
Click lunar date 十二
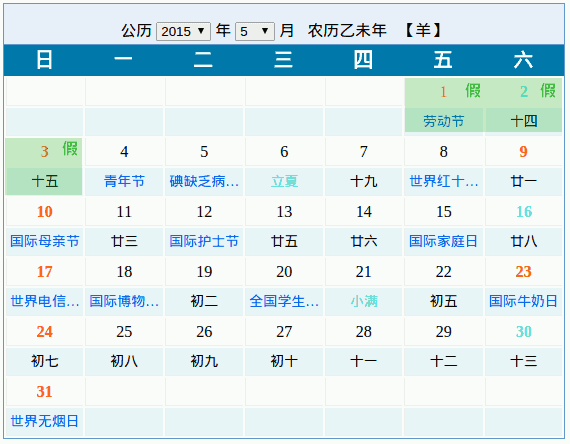click(x=443, y=361)
